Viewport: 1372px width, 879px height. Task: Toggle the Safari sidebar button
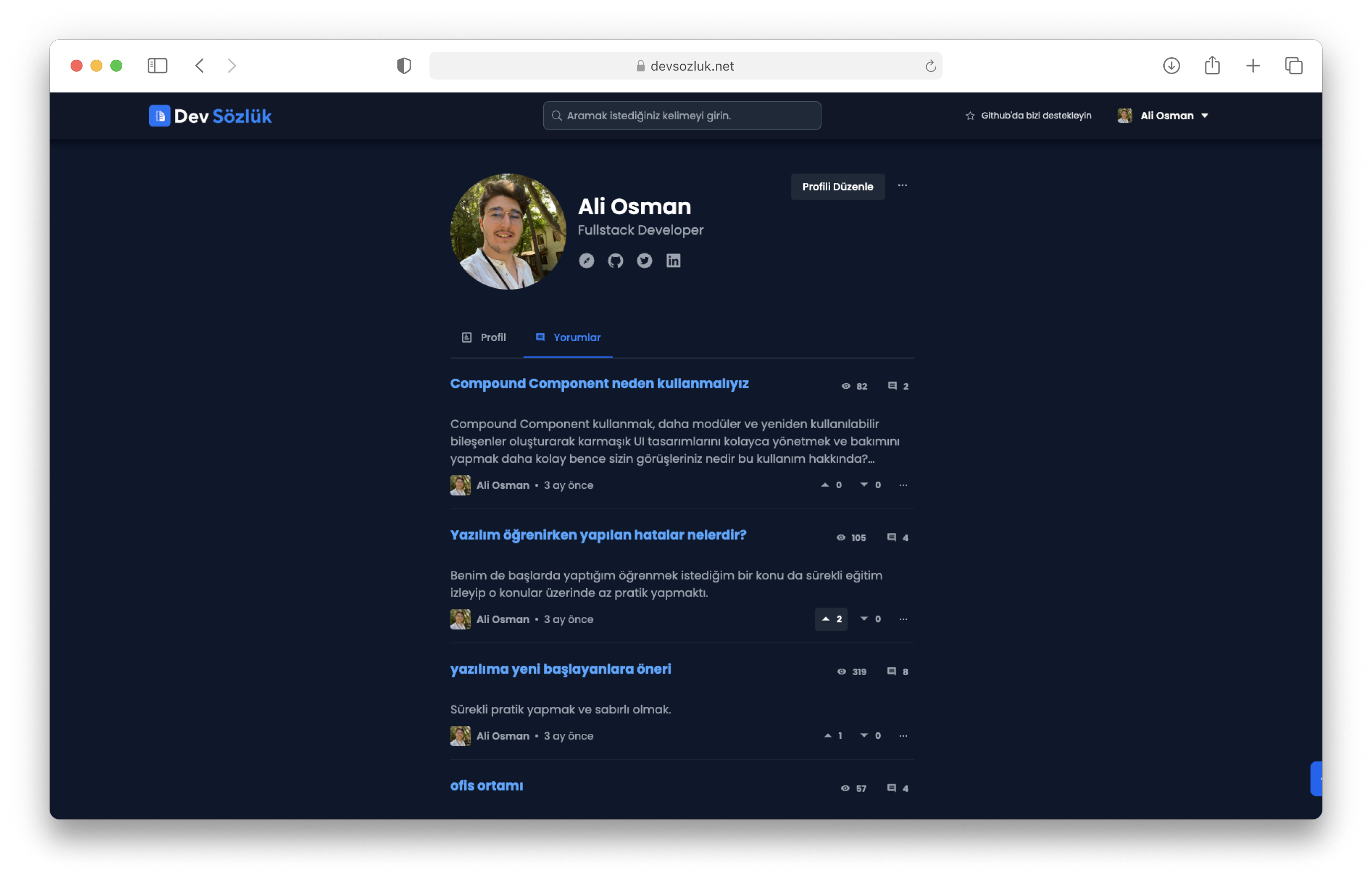[x=158, y=66]
